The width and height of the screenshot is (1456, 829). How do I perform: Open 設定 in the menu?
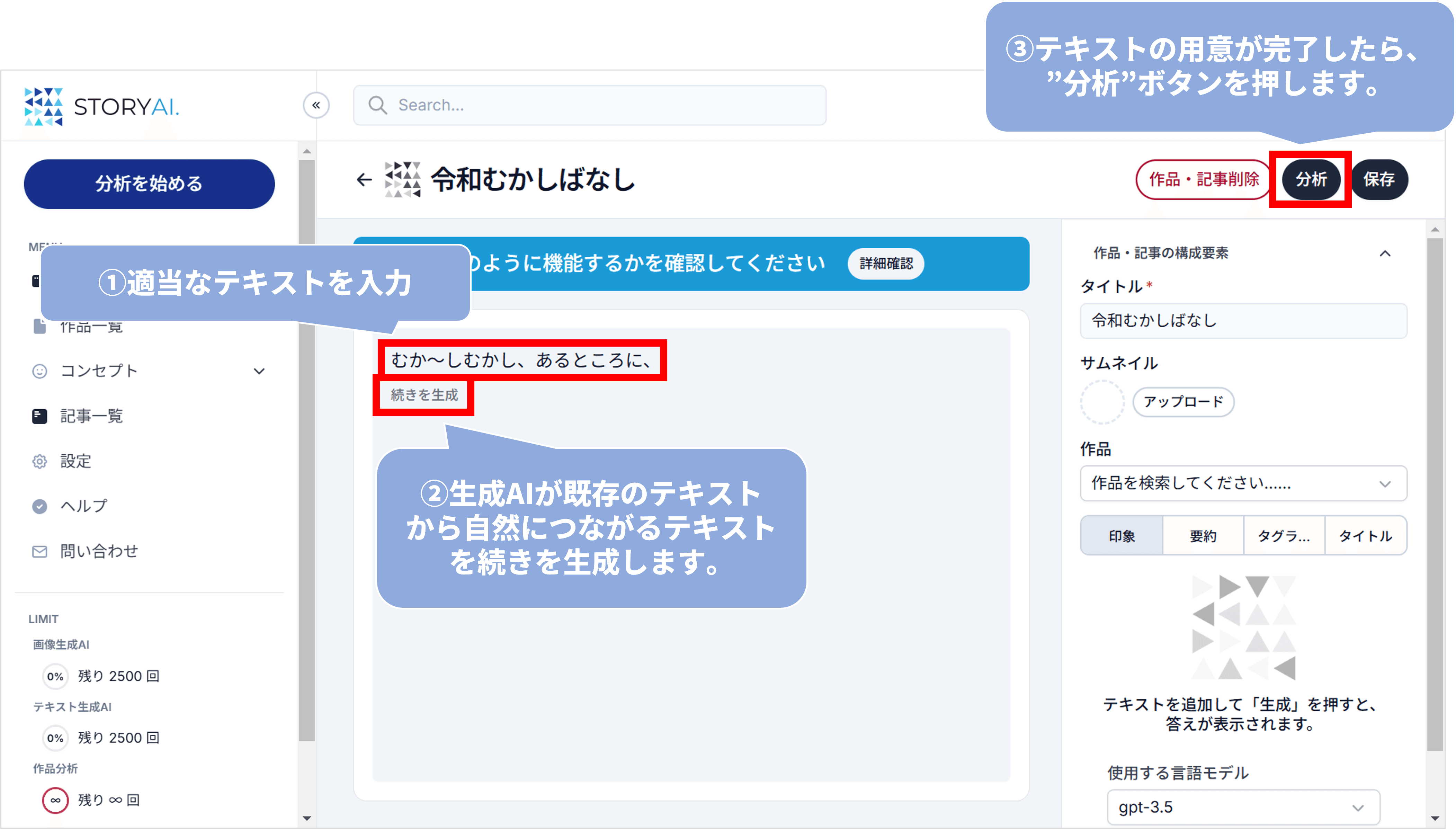pos(76,461)
